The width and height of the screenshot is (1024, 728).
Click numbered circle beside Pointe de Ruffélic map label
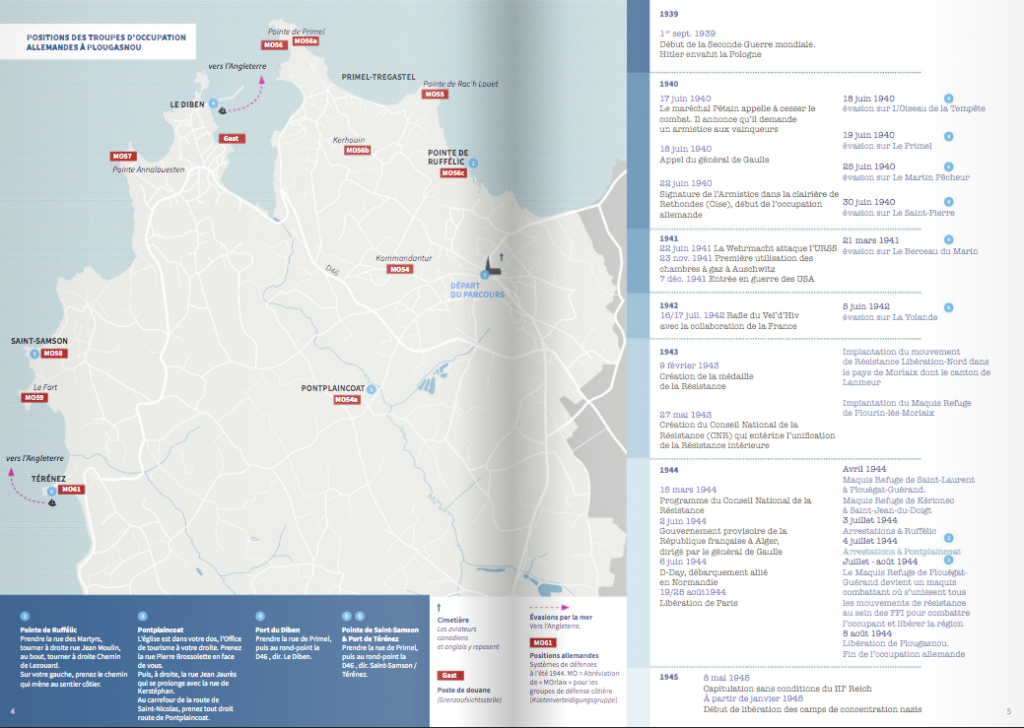473,163
